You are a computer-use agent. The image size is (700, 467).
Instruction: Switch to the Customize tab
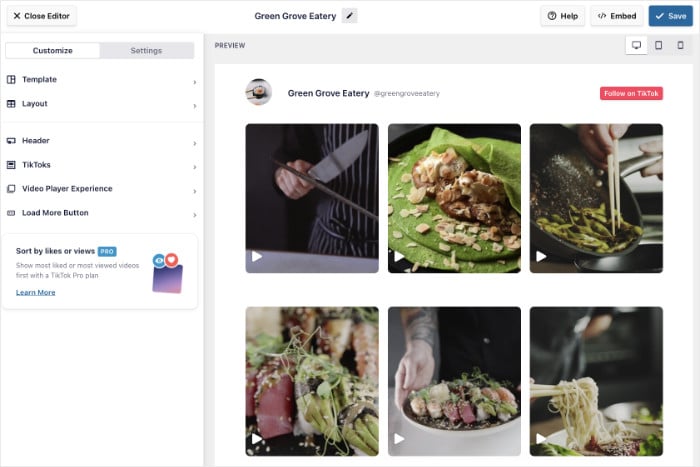[x=53, y=50]
